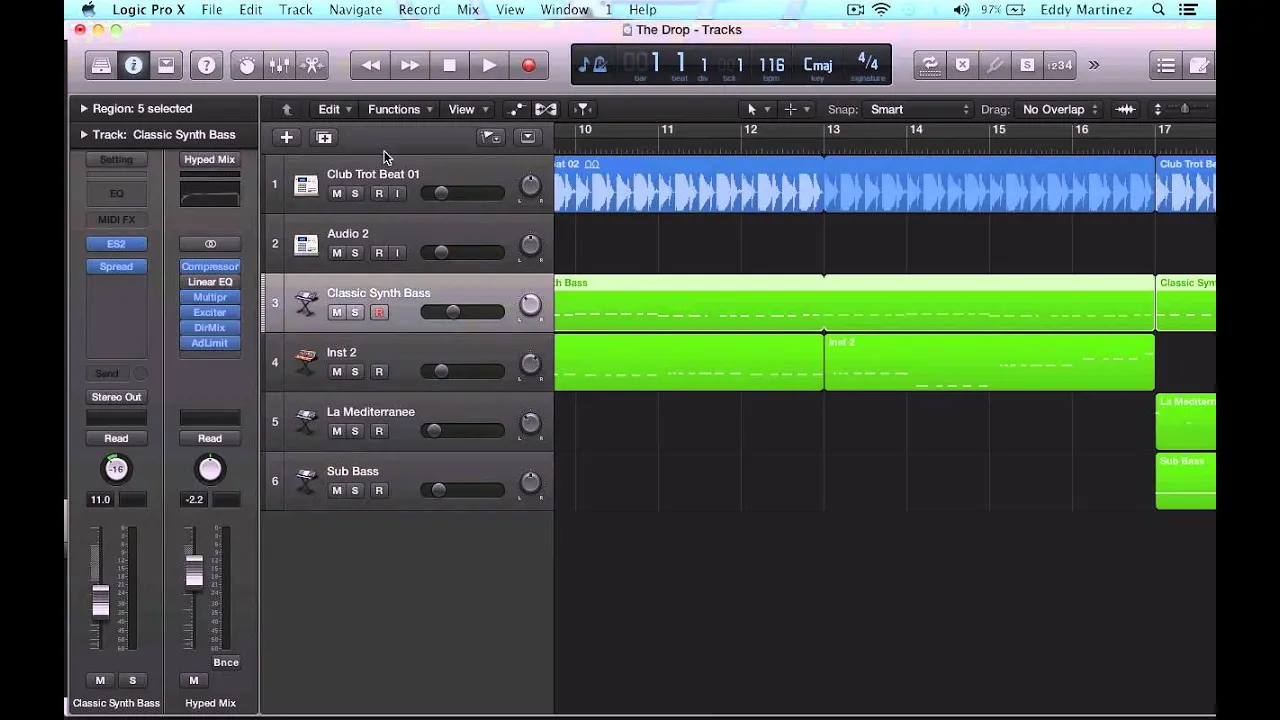The image size is (1280, 720).
Task: Open track header configuration dropdown
Action: [528, 137]
